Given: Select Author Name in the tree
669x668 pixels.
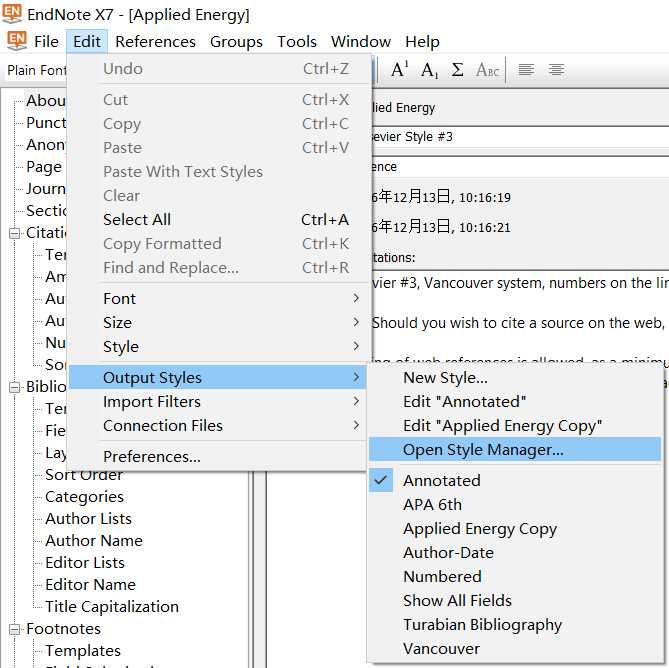Looking at the screenshot, I should pyautogui.click(x=94, y=540).
